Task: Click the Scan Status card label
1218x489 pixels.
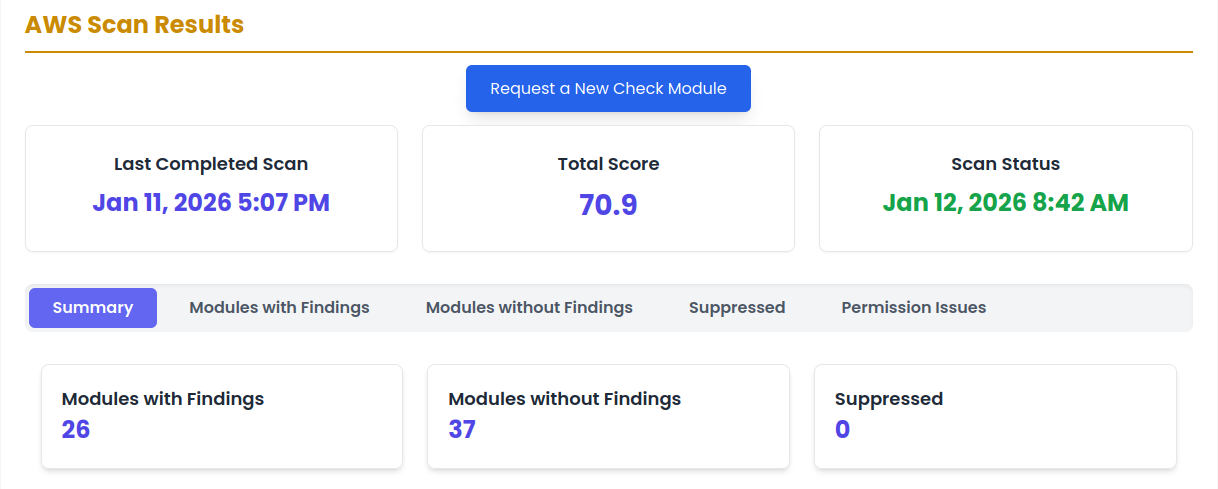Action: (1005, 164)
